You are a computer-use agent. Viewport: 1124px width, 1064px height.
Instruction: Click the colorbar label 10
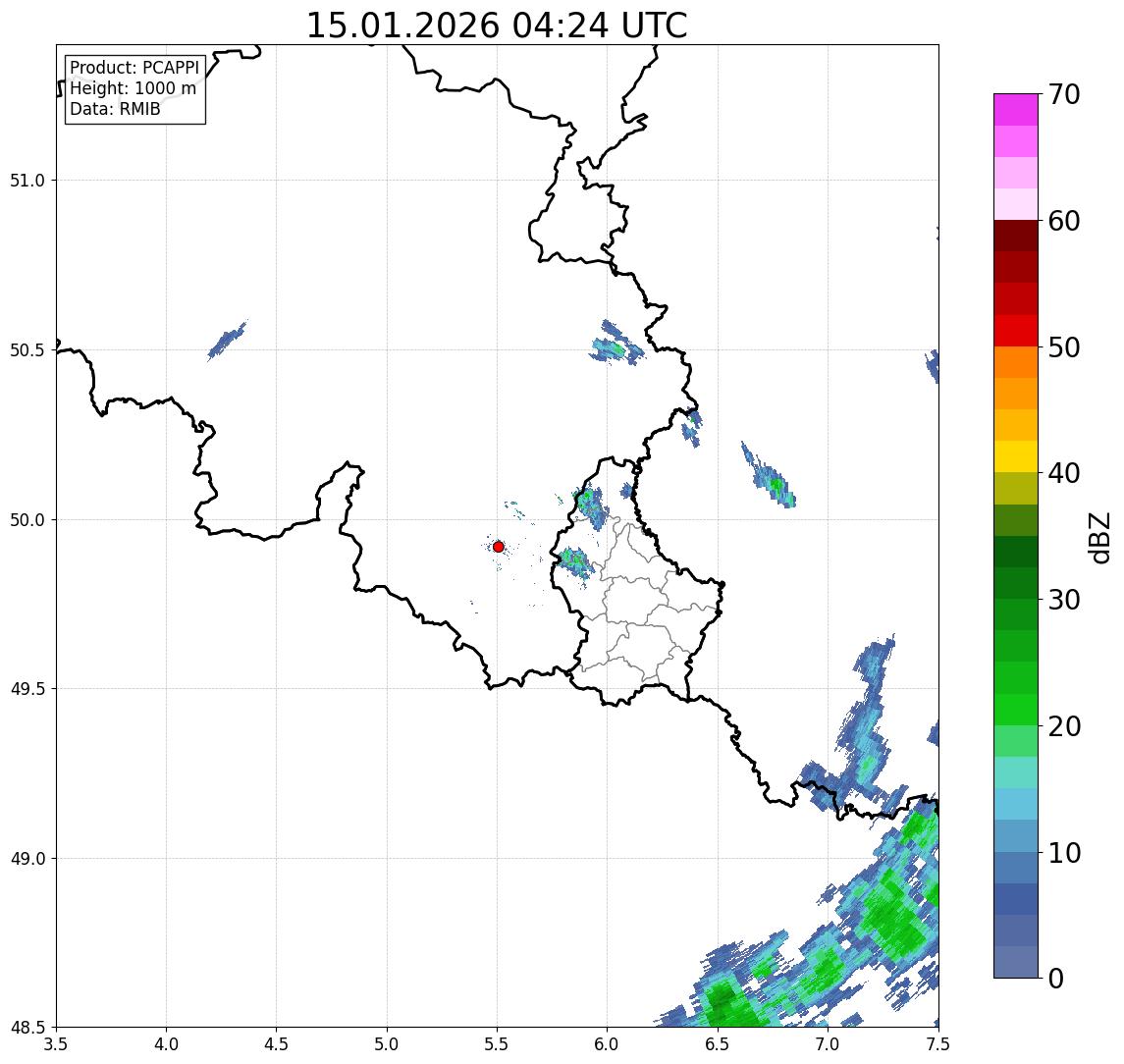[x=1064, y=853]
